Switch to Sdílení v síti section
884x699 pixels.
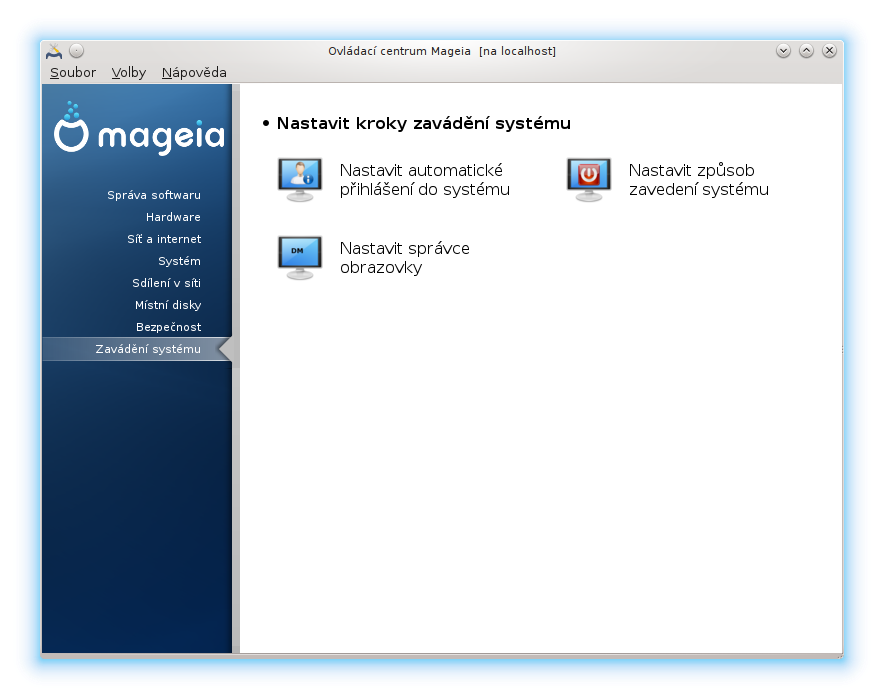[166, 283]
